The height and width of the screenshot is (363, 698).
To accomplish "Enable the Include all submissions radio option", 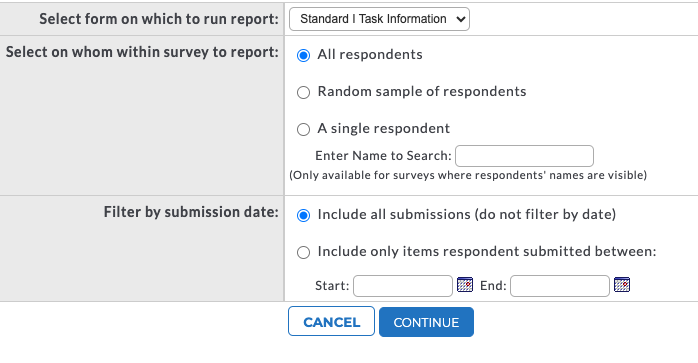I will [x=304, y=216].
